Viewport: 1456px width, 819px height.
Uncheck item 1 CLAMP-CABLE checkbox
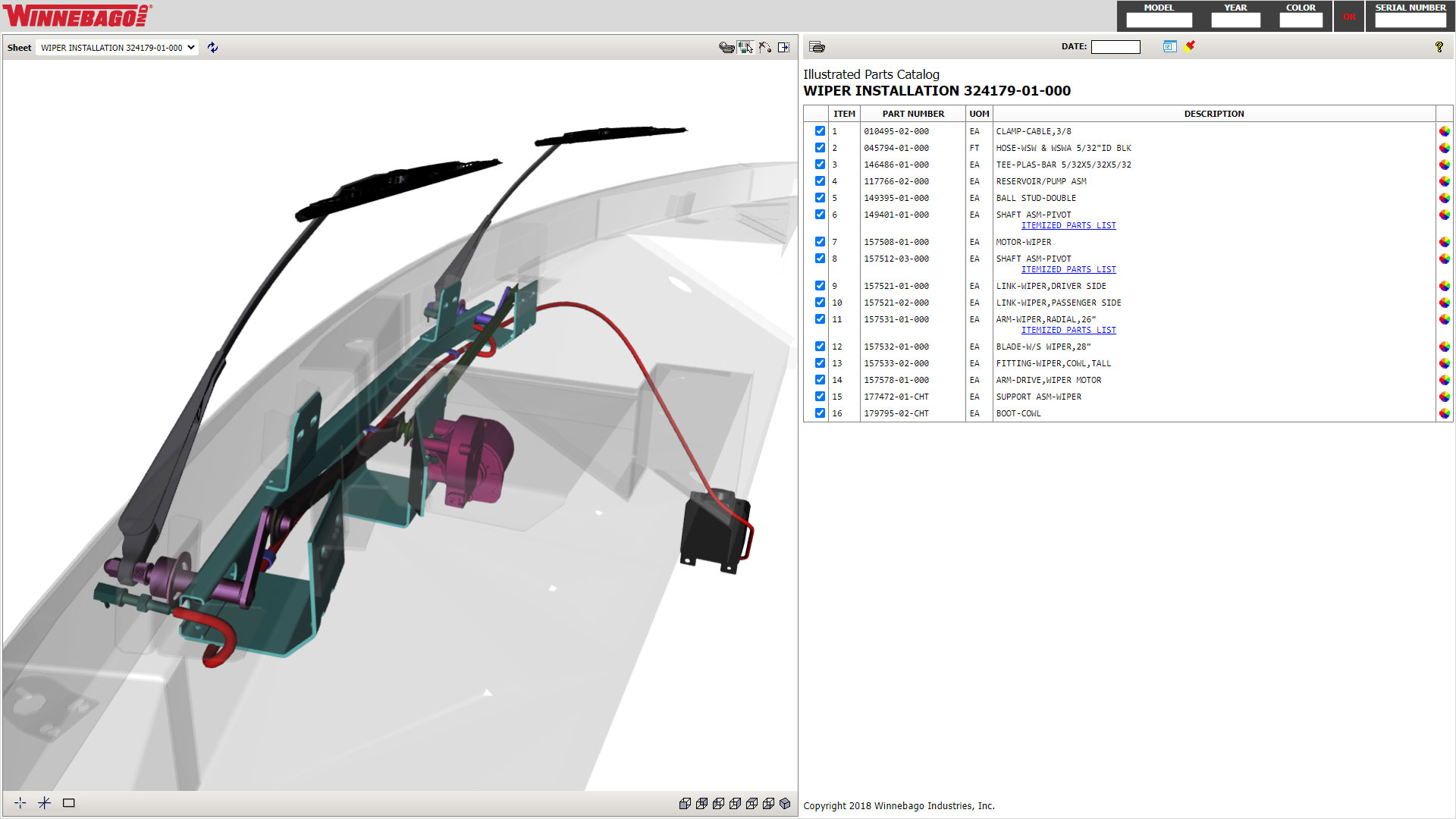820,131
